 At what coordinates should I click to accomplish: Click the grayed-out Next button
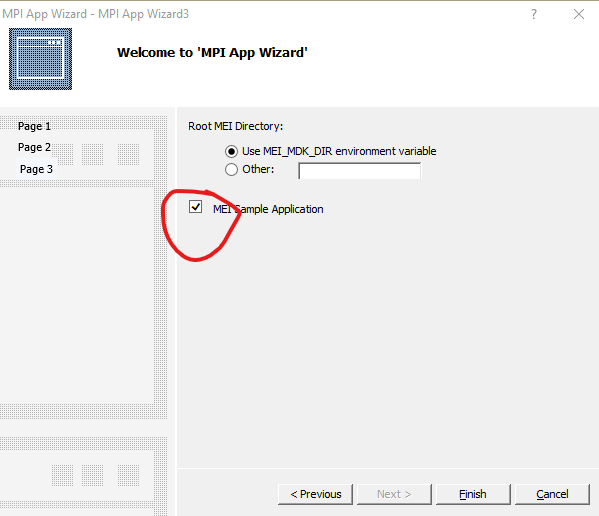394,494
